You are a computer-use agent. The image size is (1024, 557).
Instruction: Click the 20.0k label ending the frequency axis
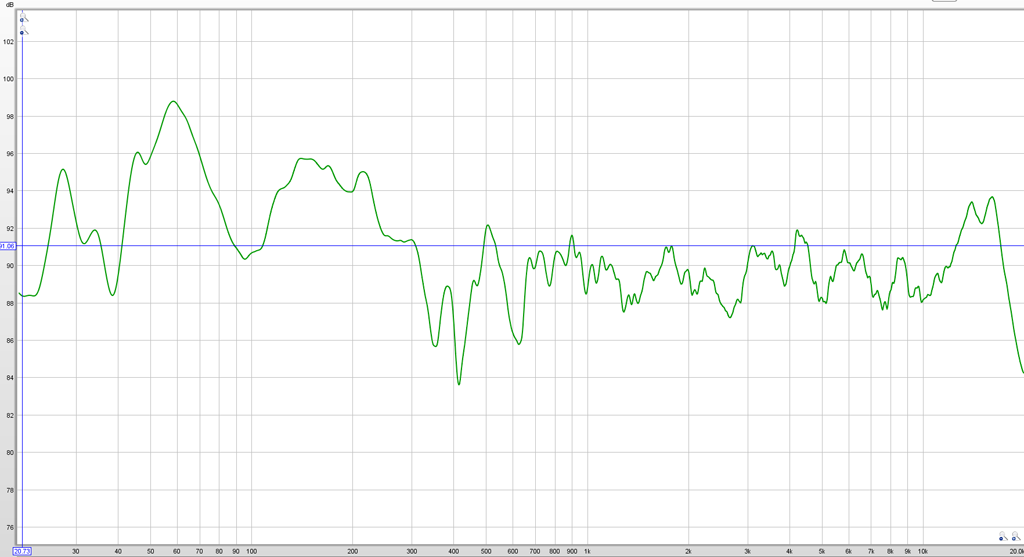[1015, 551]
